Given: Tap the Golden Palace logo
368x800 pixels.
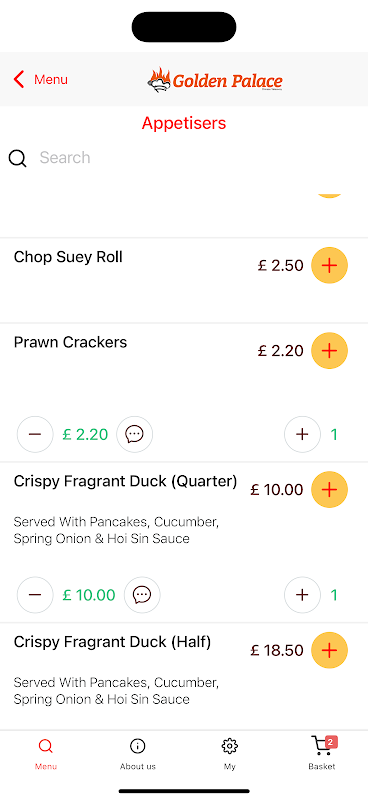Looking at the screenshot, I should 215,80.
